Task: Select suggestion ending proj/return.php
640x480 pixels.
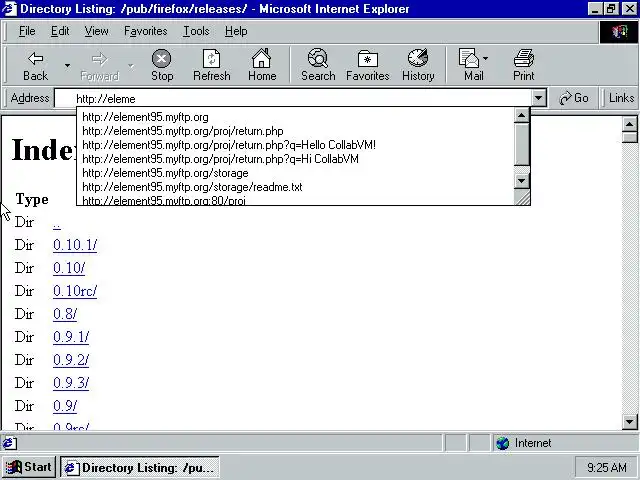Action: tap(295, 131)
